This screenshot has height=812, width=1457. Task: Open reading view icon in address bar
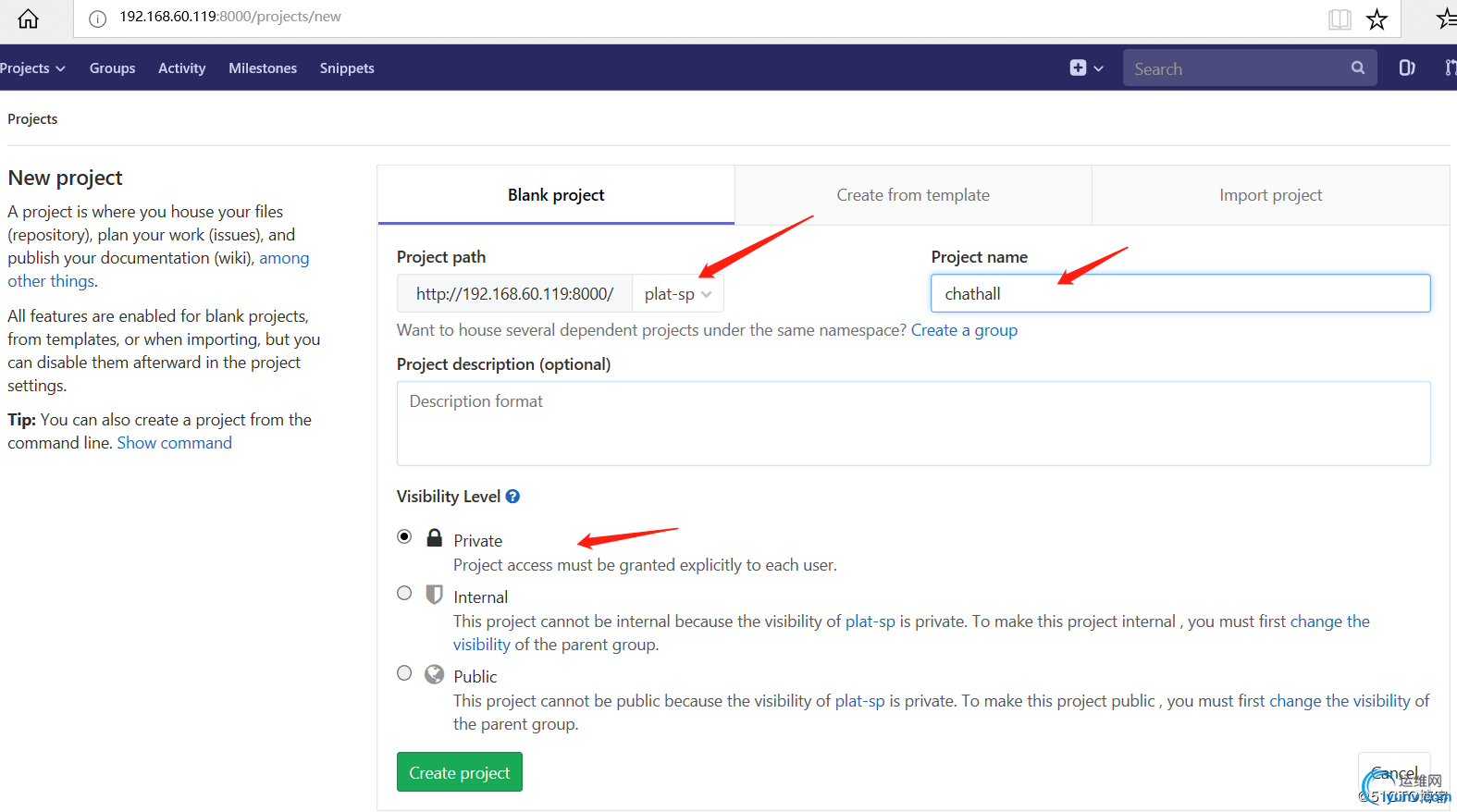(x=1340, y=18)
